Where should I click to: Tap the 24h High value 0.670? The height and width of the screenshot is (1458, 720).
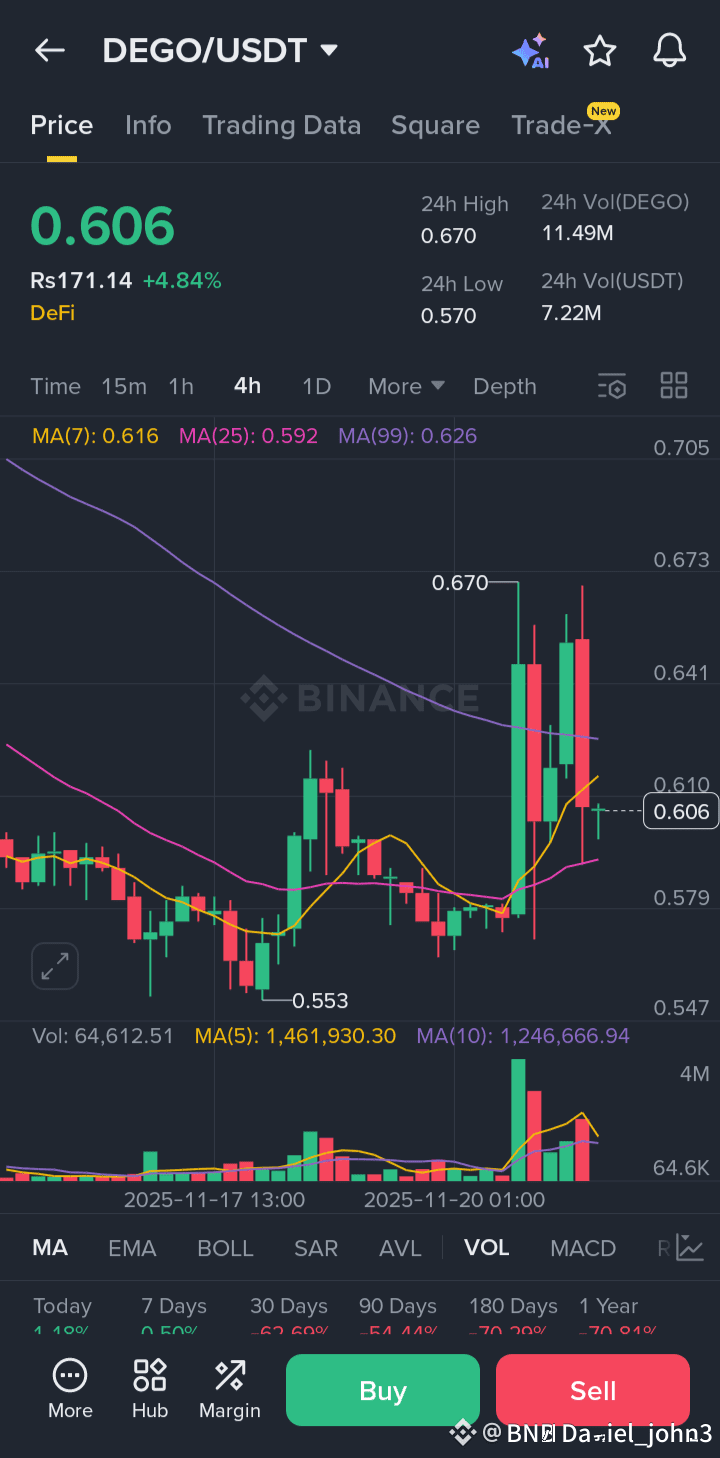coord(449,236)
